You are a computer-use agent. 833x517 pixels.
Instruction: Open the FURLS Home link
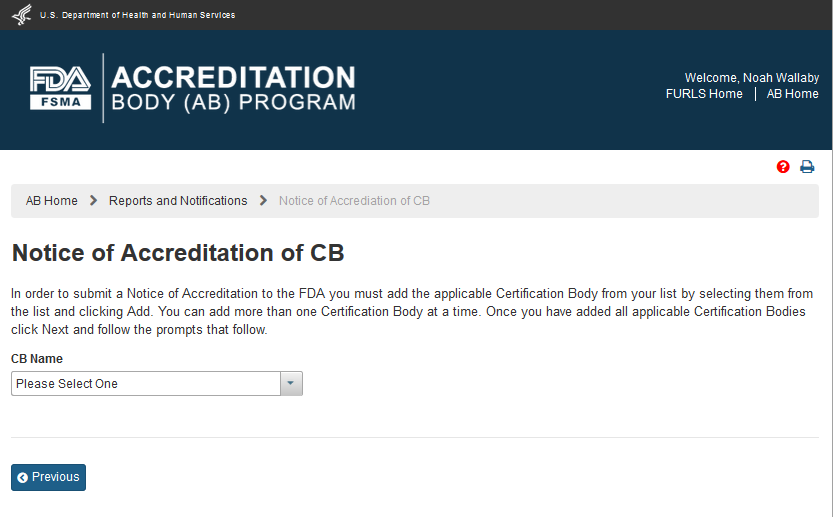(x=704, y=94)
